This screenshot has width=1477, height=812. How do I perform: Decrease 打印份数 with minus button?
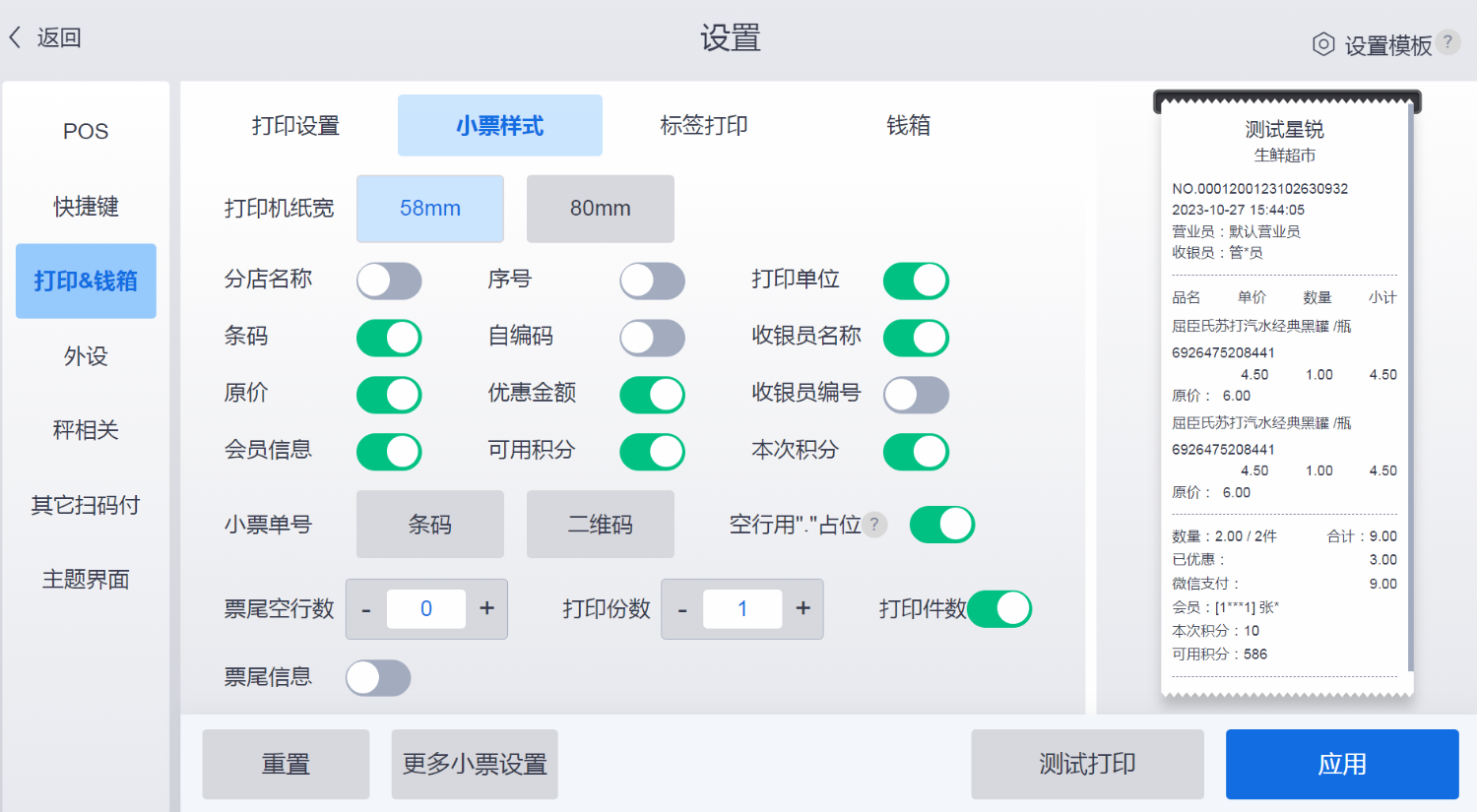coord(682,609)
